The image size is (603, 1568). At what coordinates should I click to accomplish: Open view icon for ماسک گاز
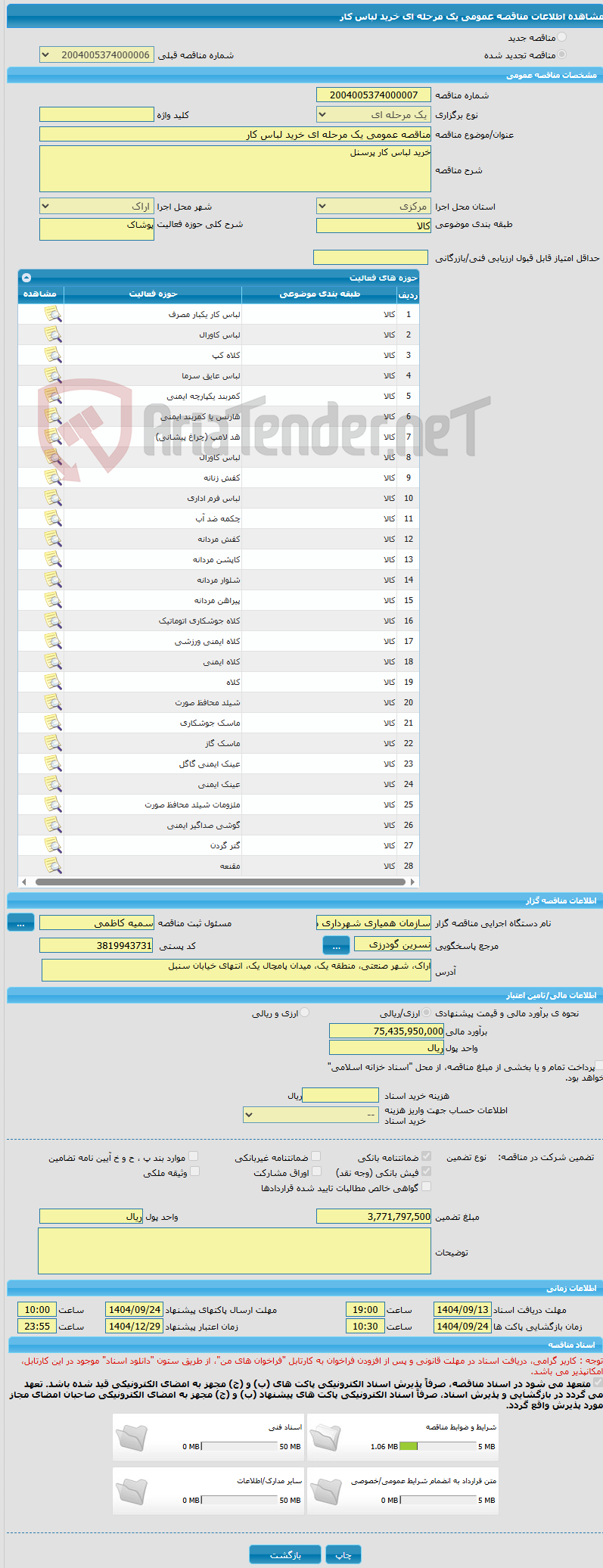pos(53,743)
